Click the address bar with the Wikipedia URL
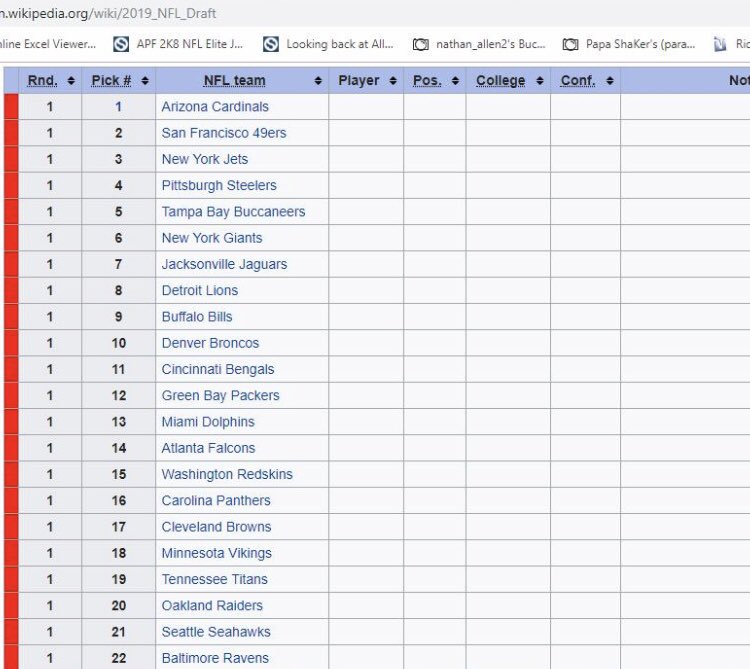 (108, 13)
